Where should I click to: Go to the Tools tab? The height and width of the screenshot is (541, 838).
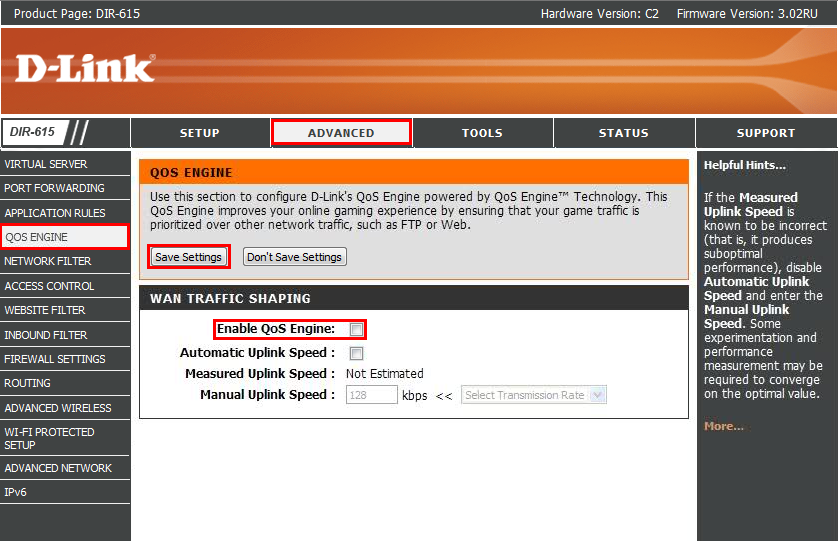click(482, 133)
